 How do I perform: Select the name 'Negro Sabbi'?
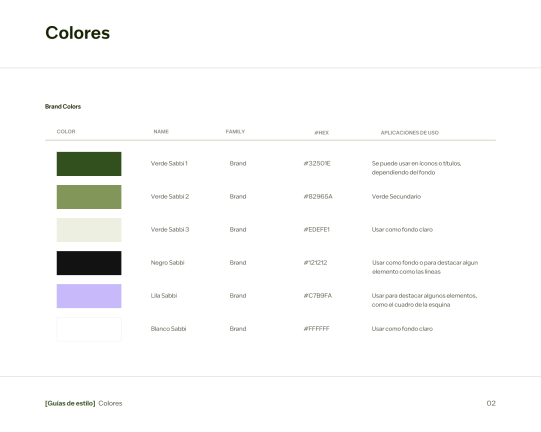coord(167,263)
